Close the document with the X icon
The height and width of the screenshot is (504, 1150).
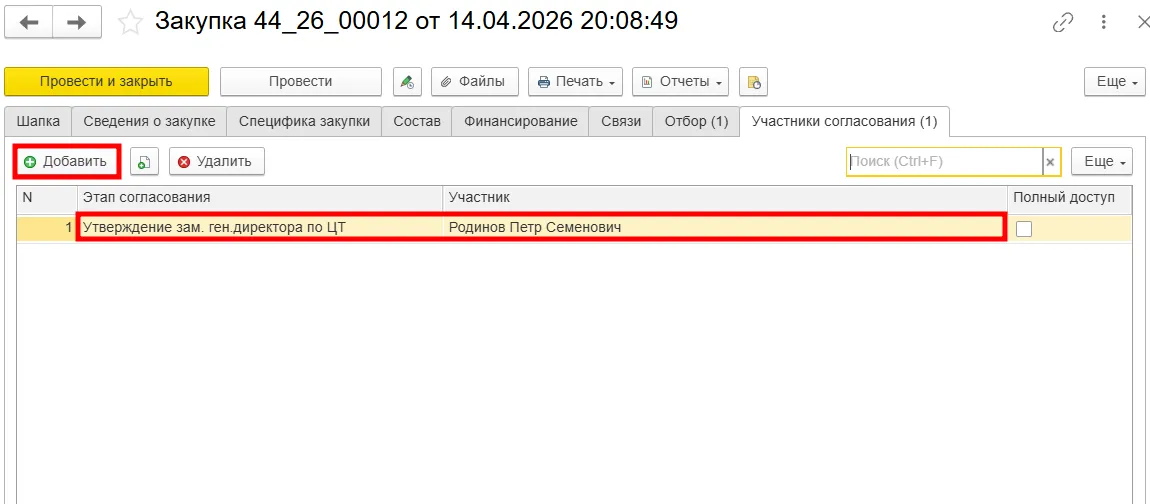[1141, 23]
